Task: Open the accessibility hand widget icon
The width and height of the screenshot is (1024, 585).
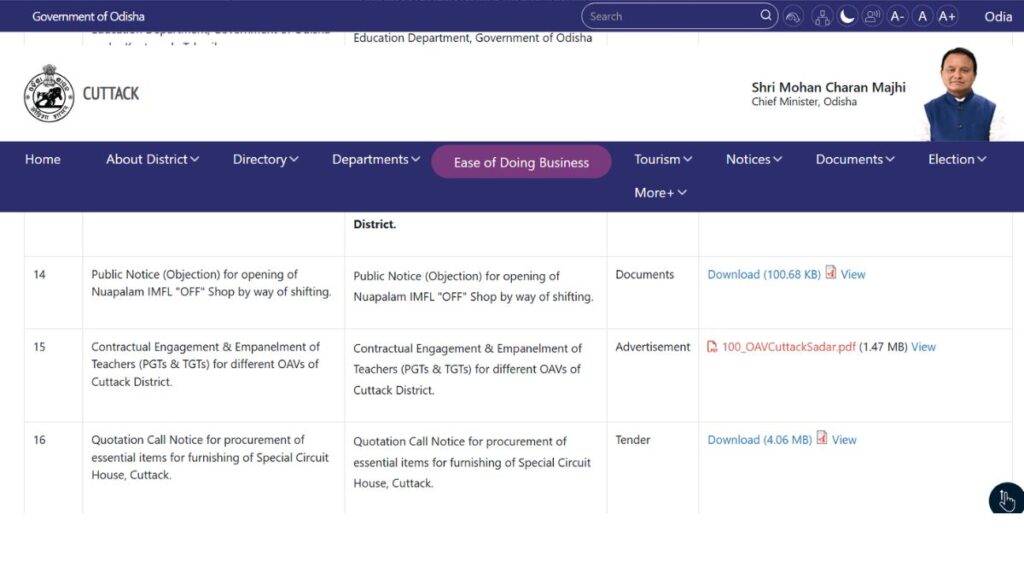Action: [x=1006, y=500]
